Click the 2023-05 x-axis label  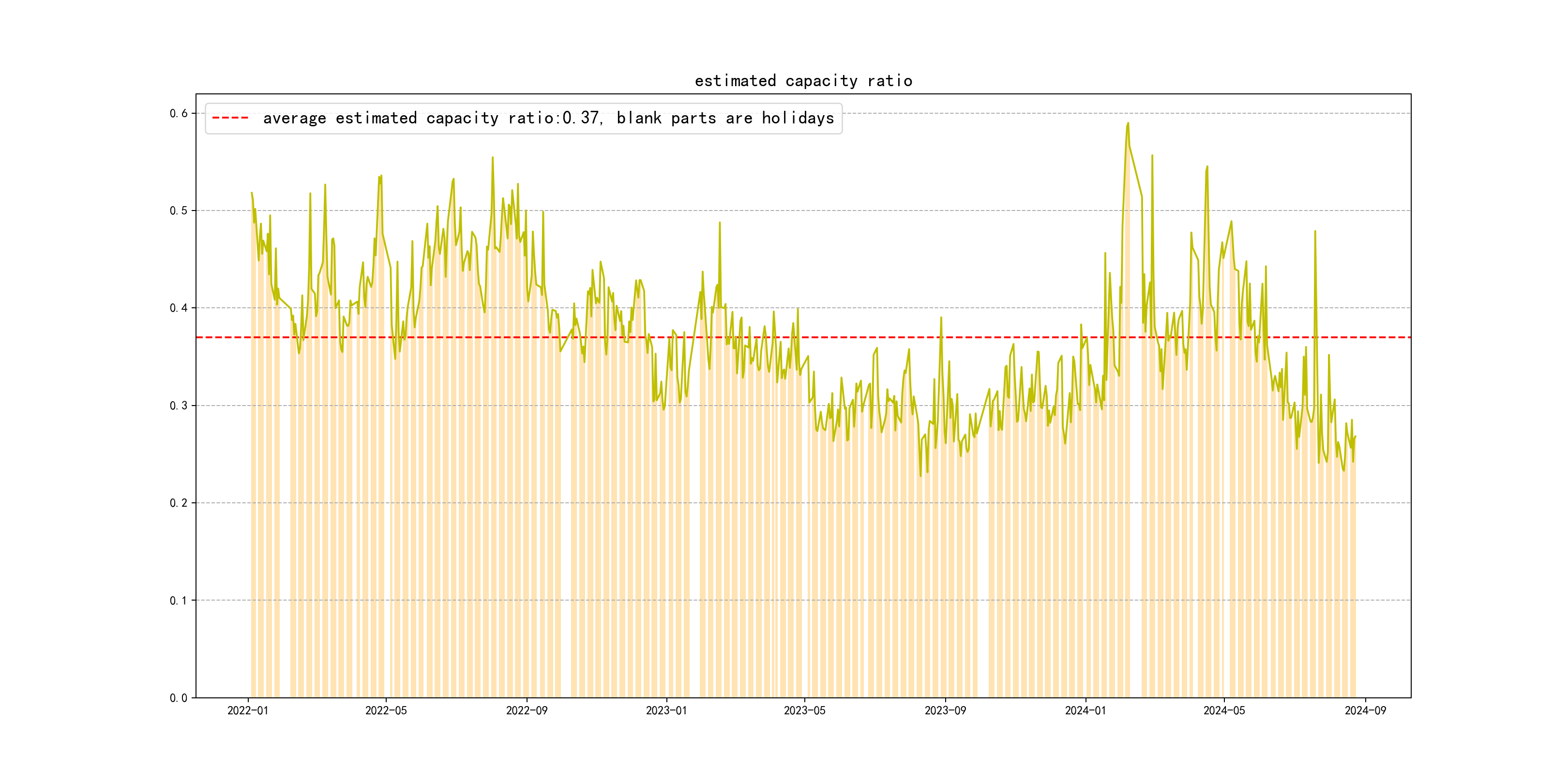(804, 710)
